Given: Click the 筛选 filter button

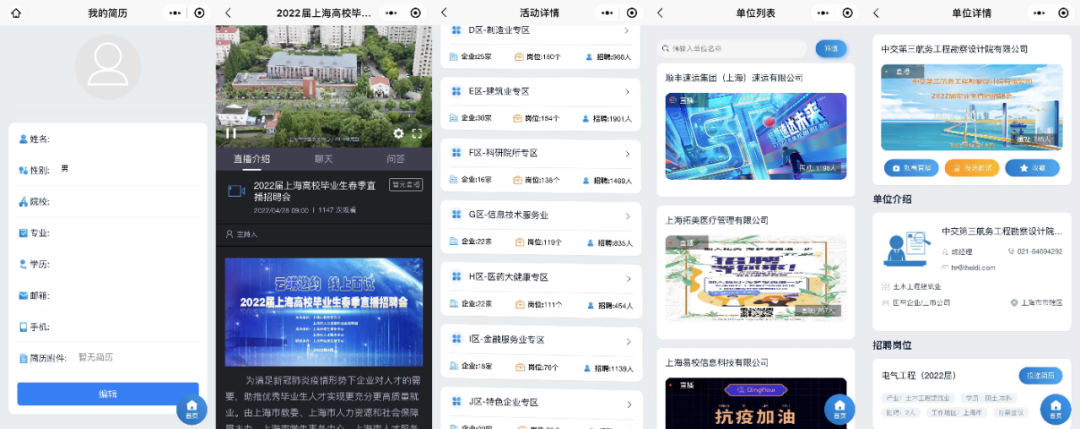Looking at the screenshot, I should [x=831, y=48].
